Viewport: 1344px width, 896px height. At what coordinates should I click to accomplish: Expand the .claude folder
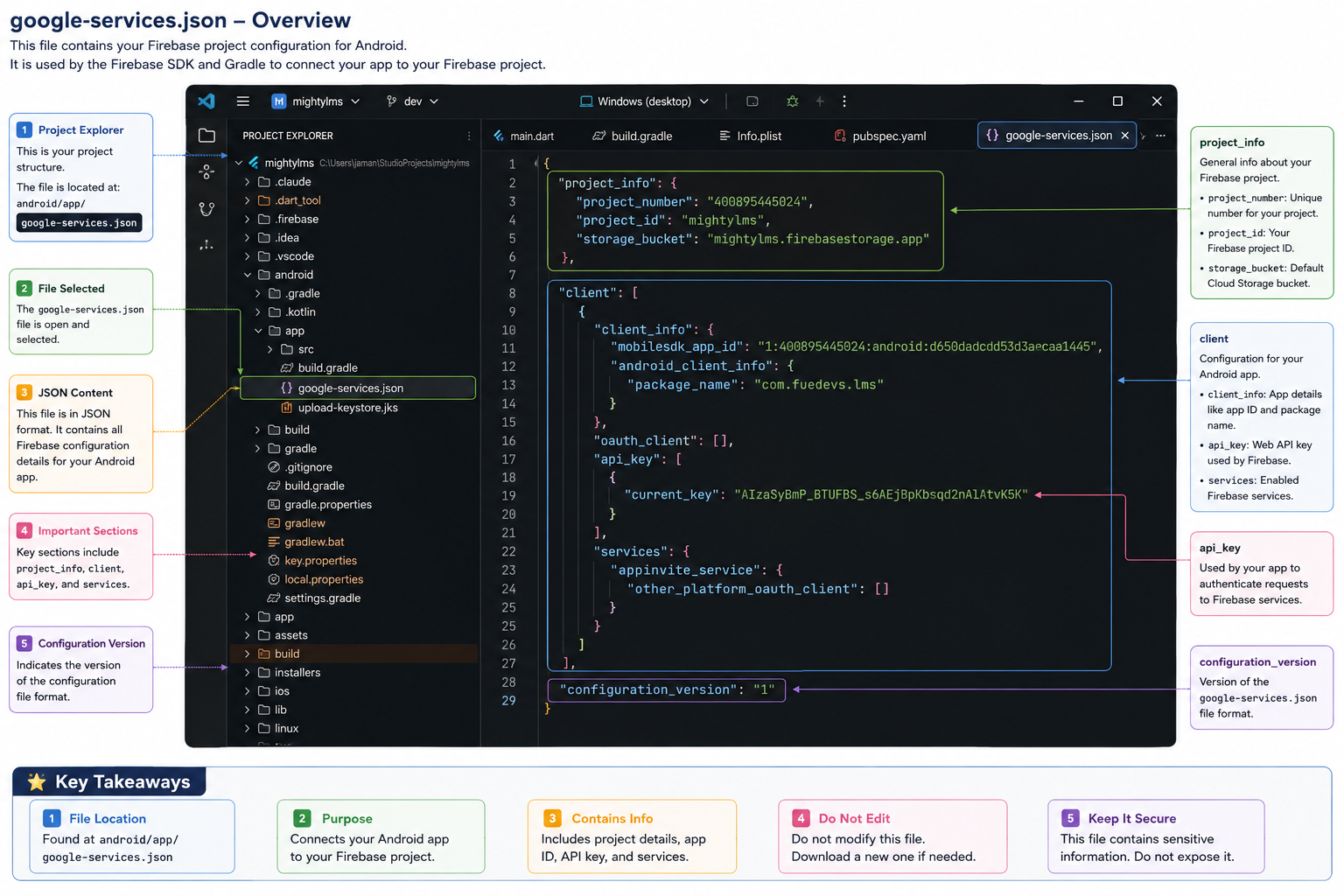[248, 182]
